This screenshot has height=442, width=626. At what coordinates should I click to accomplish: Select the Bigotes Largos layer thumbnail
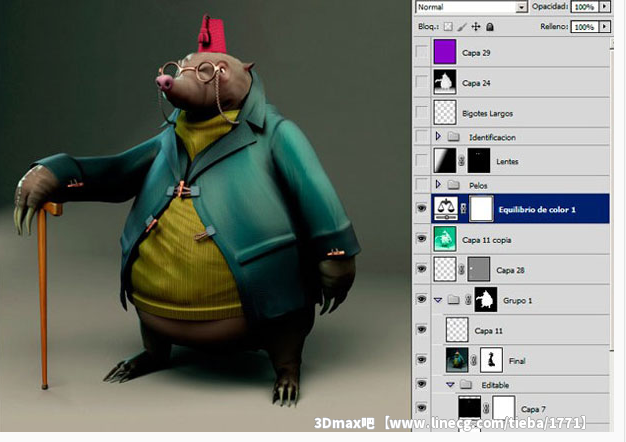tap(445, 112)
